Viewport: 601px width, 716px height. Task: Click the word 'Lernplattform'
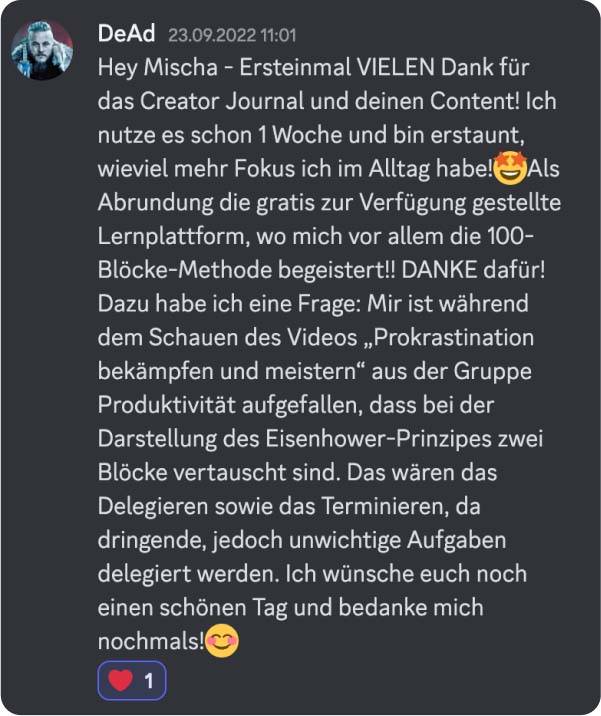(173, 237)
